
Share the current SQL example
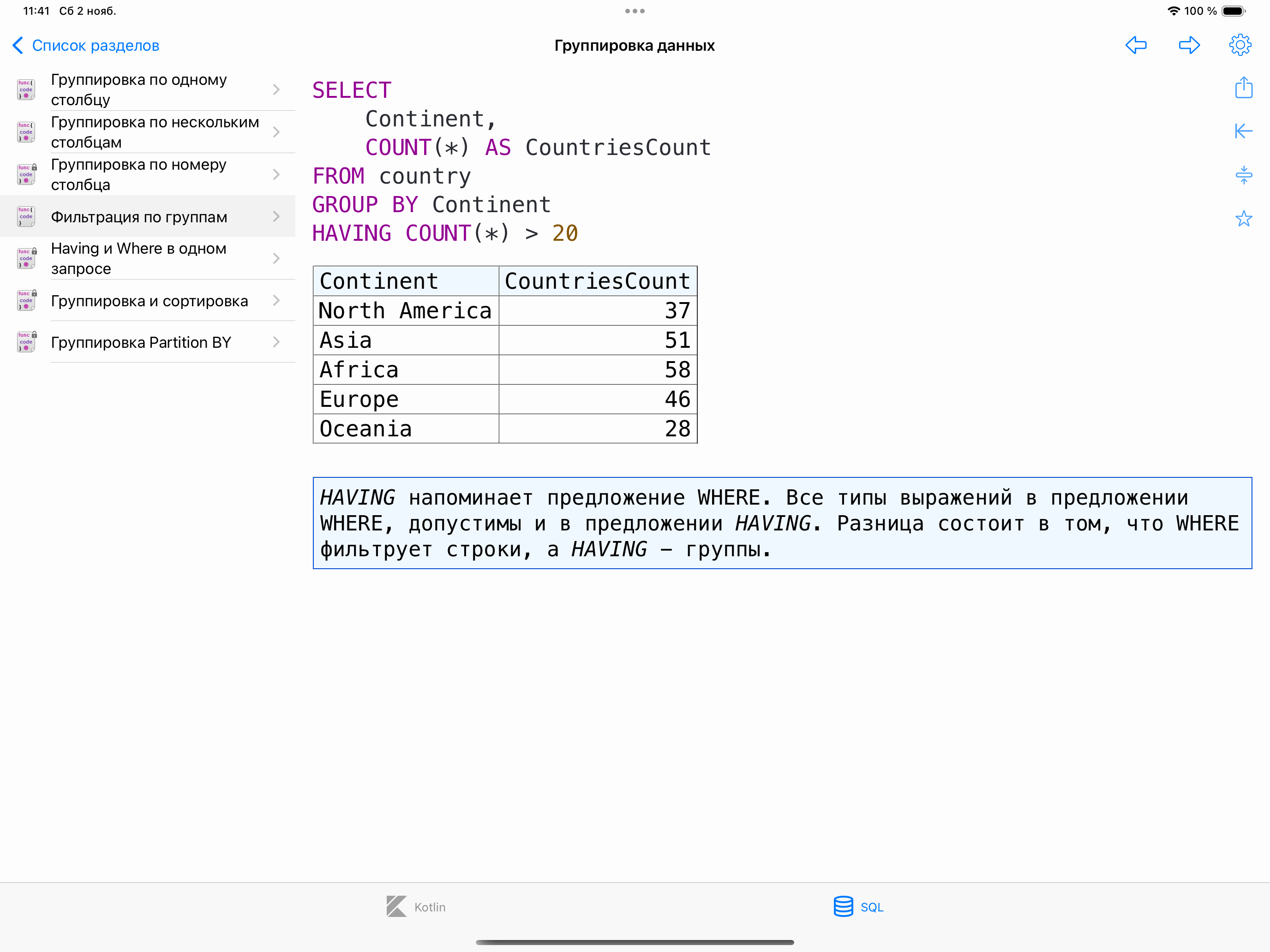click(x=1244, y=87)
